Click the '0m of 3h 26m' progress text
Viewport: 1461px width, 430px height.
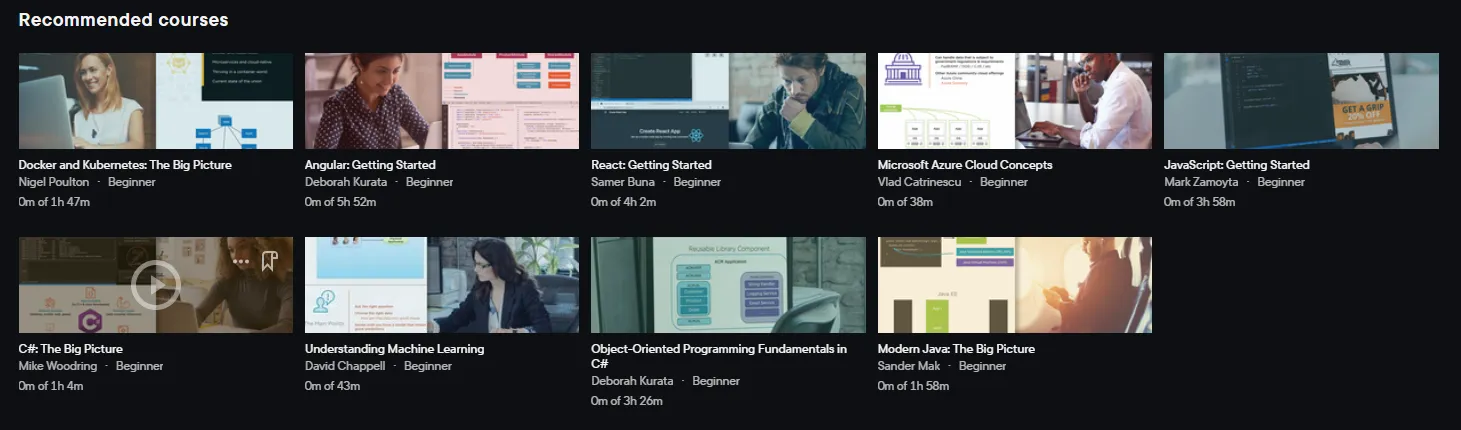point(627,401)
